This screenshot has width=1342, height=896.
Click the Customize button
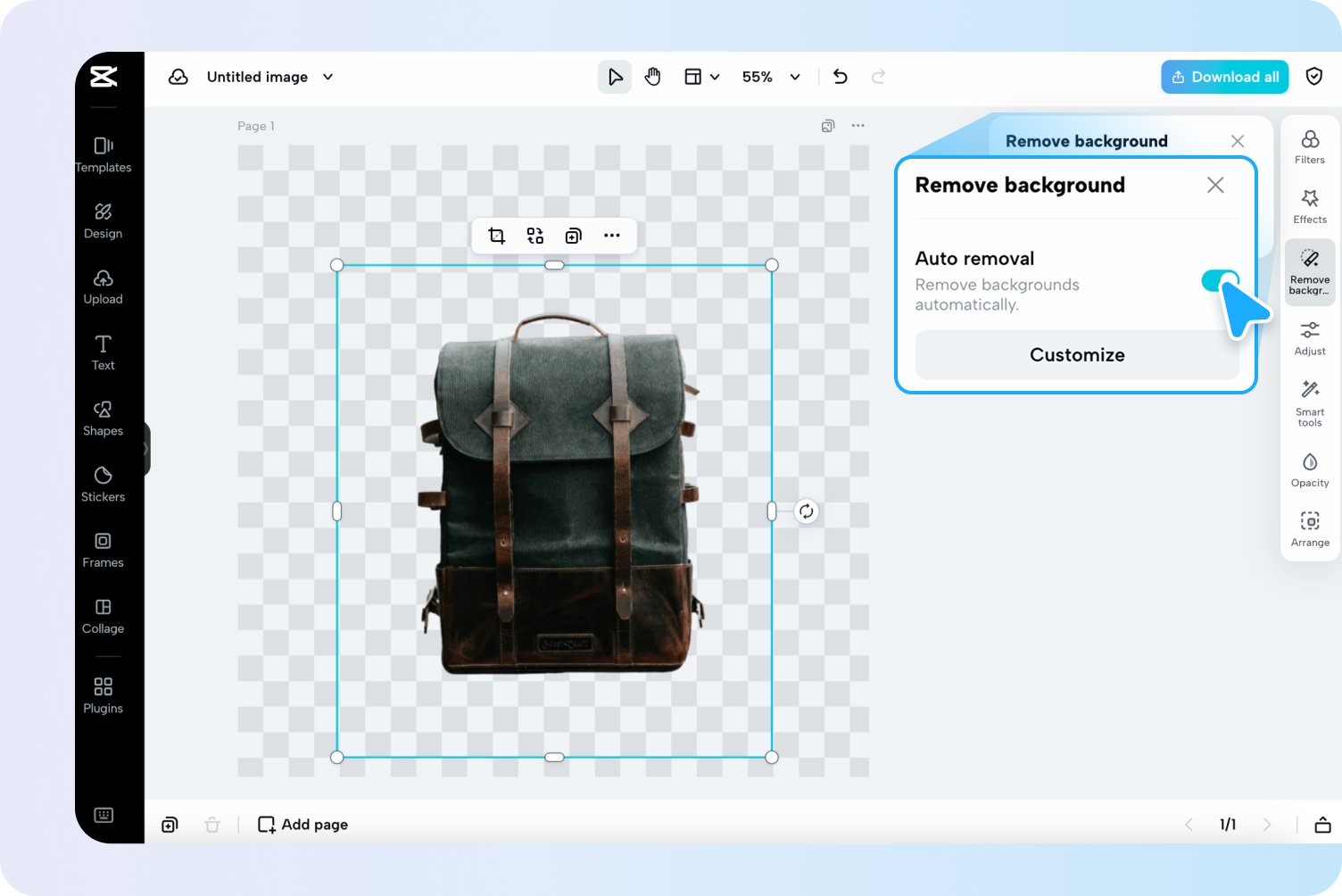coord(1076,355)
